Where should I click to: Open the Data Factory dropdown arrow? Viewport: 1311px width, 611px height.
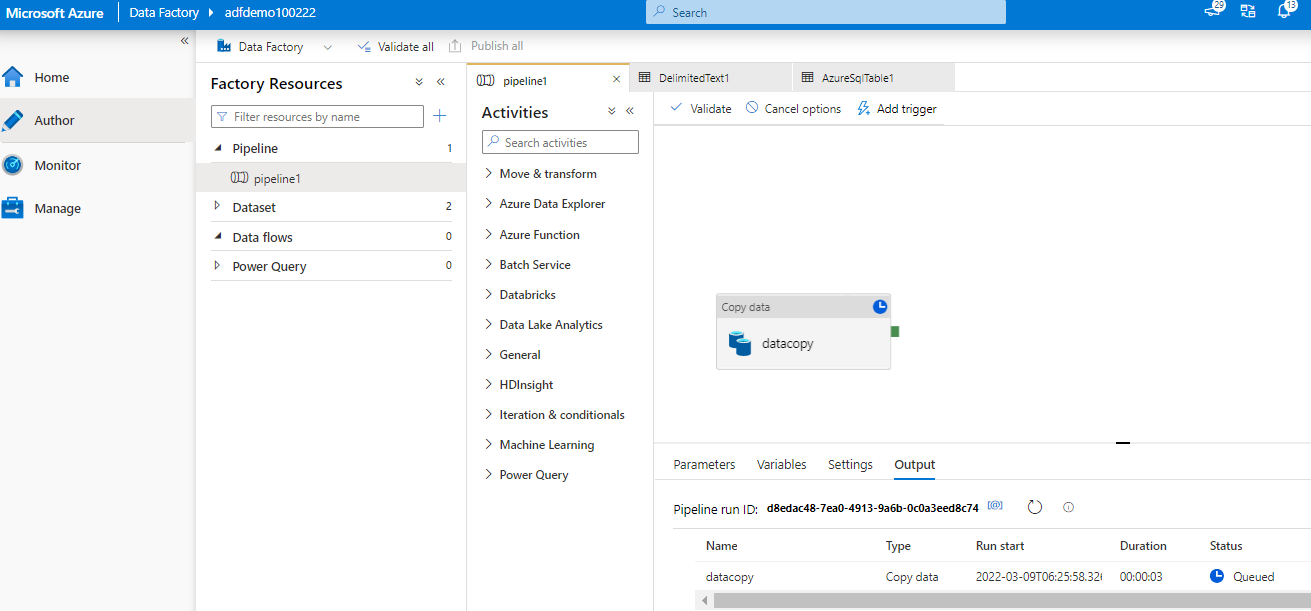coord(327,47)
